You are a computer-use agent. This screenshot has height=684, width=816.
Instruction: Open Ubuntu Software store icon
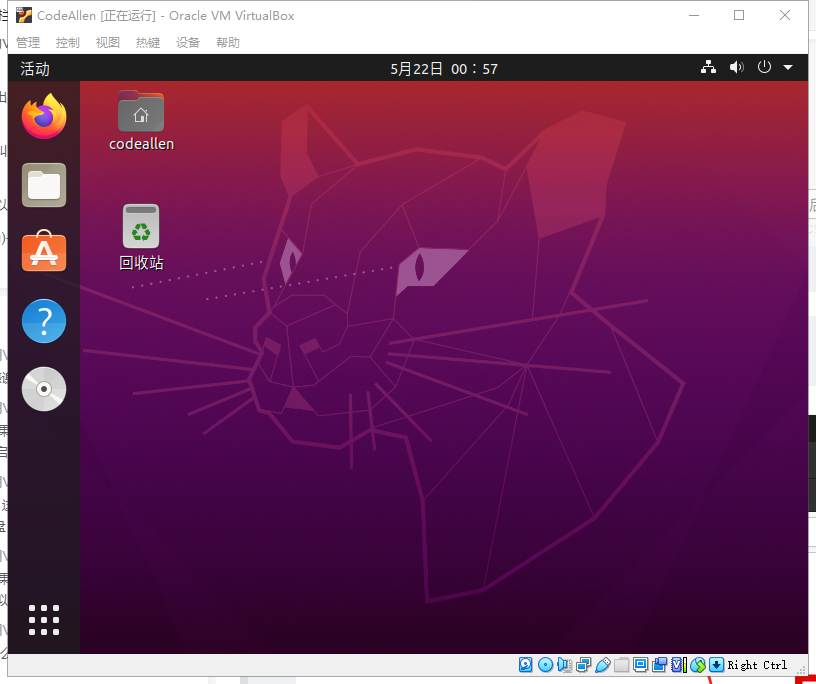(x=44, y=251)
